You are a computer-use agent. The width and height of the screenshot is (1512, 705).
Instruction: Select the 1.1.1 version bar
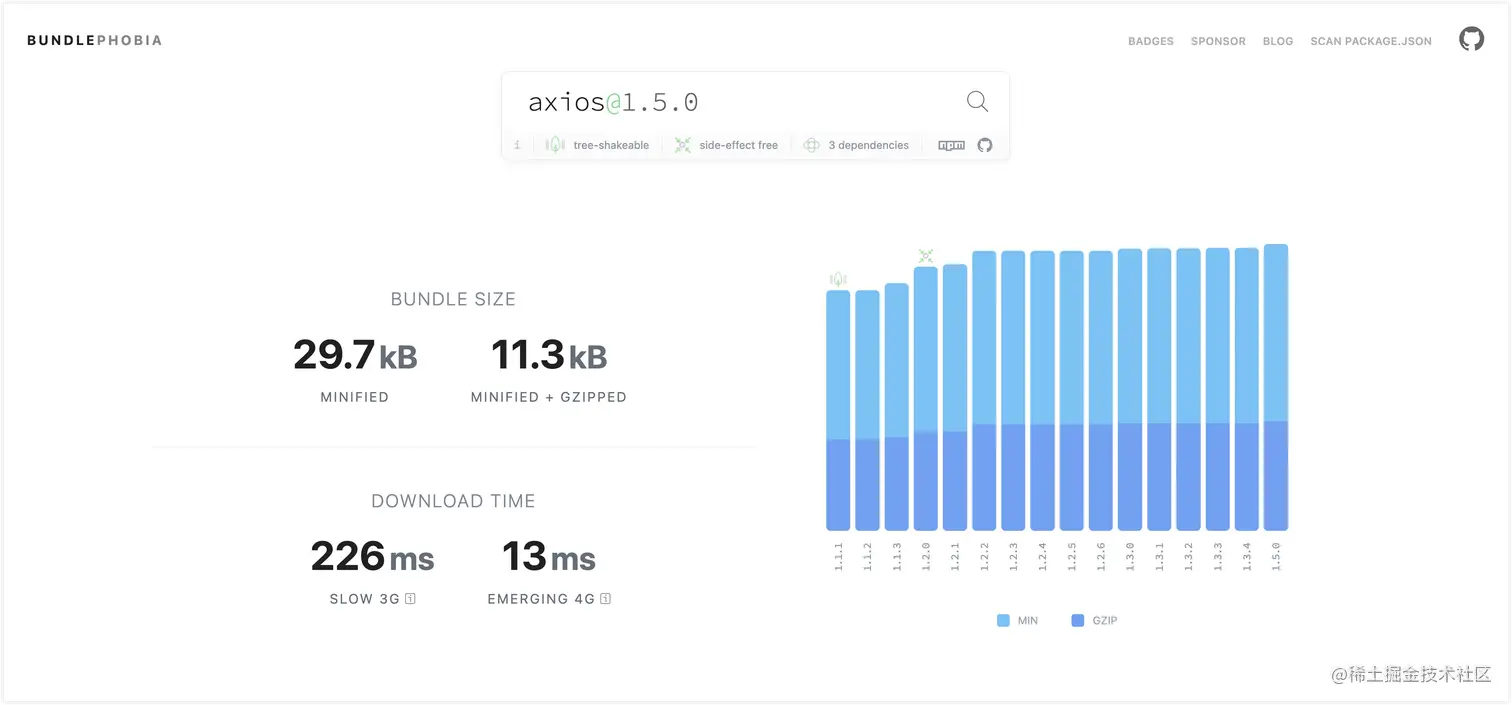click(x=838, y=410)
